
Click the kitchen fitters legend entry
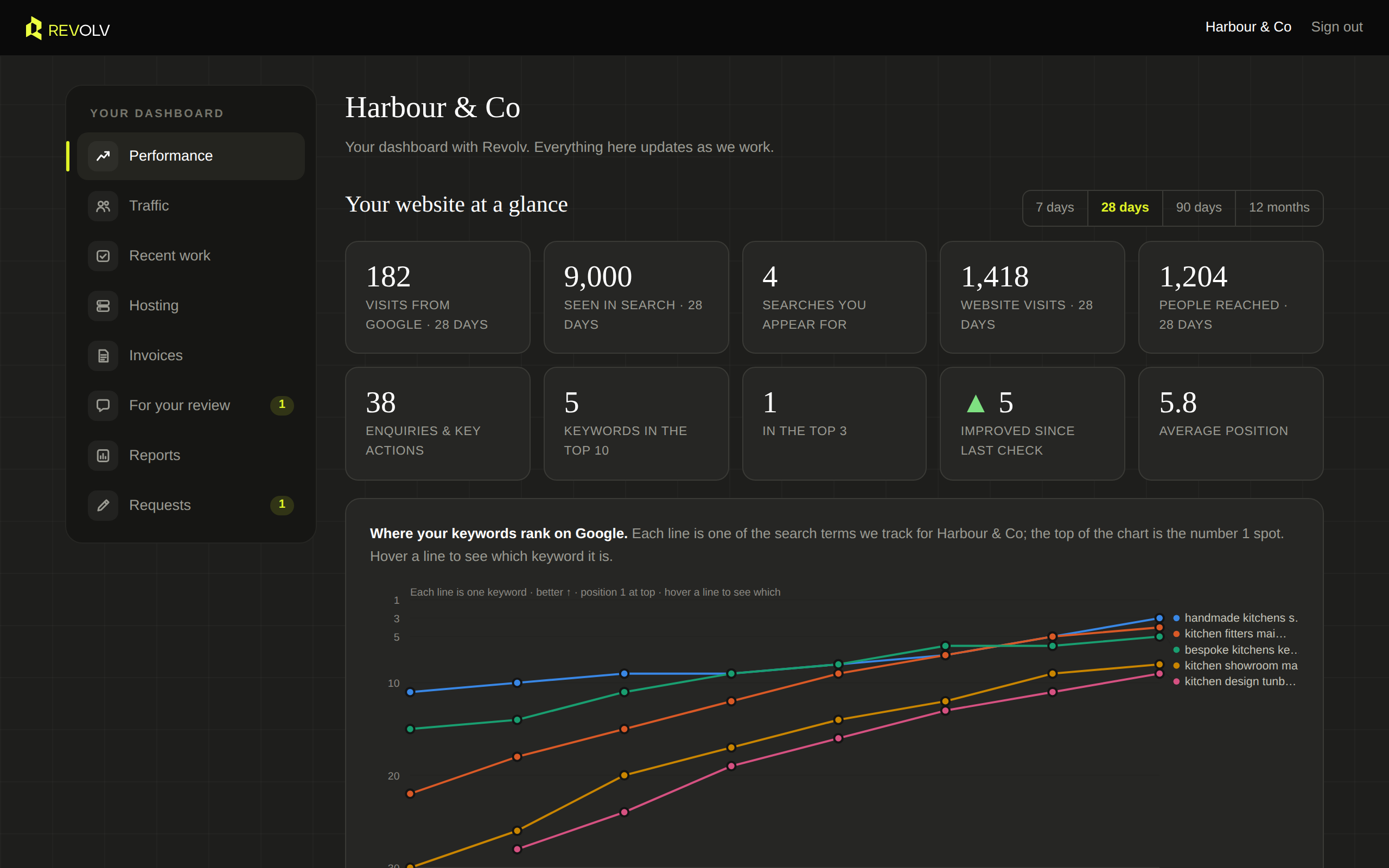[x=1229, y=634]
